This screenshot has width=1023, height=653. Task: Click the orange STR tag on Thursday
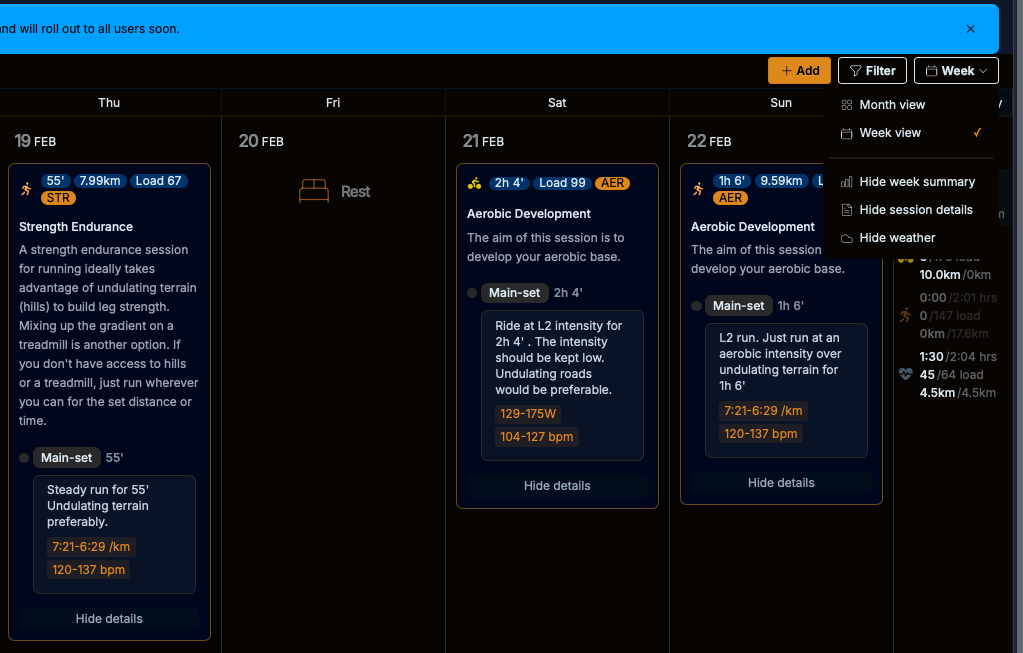pyautogui.click(x=59, y=198)
